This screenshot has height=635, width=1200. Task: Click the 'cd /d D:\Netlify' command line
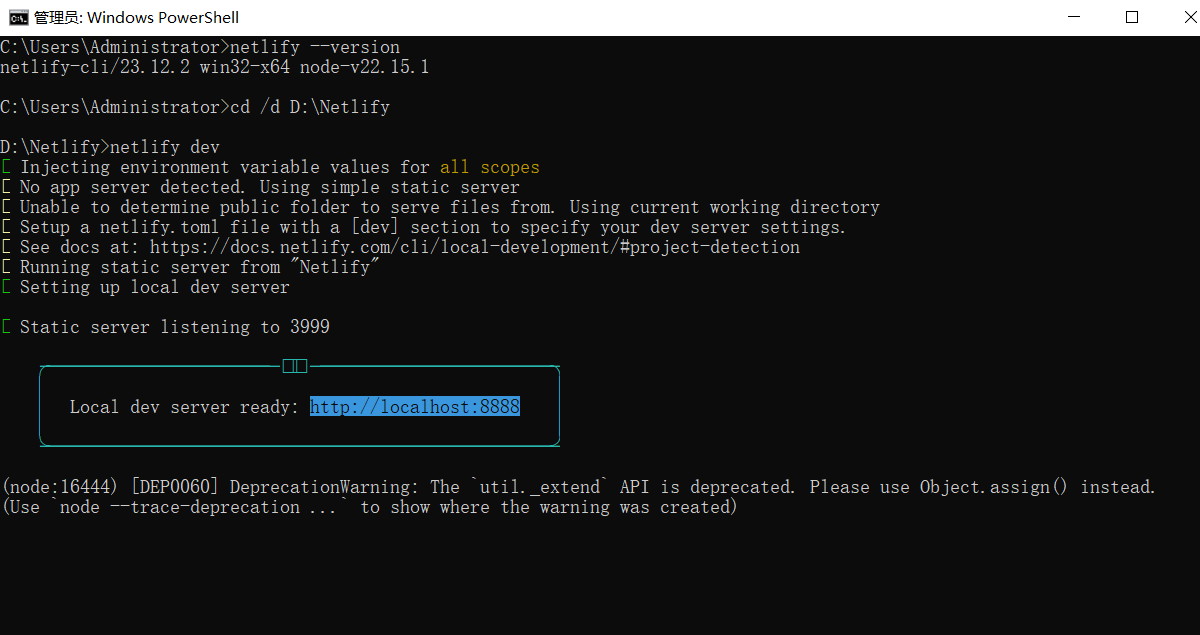pos(195,107)
